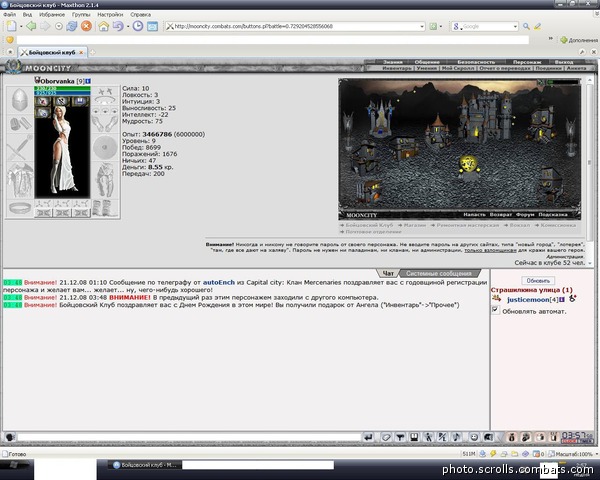
Task: Click the walking figure chat icon
Action: [x=428, y=437]
